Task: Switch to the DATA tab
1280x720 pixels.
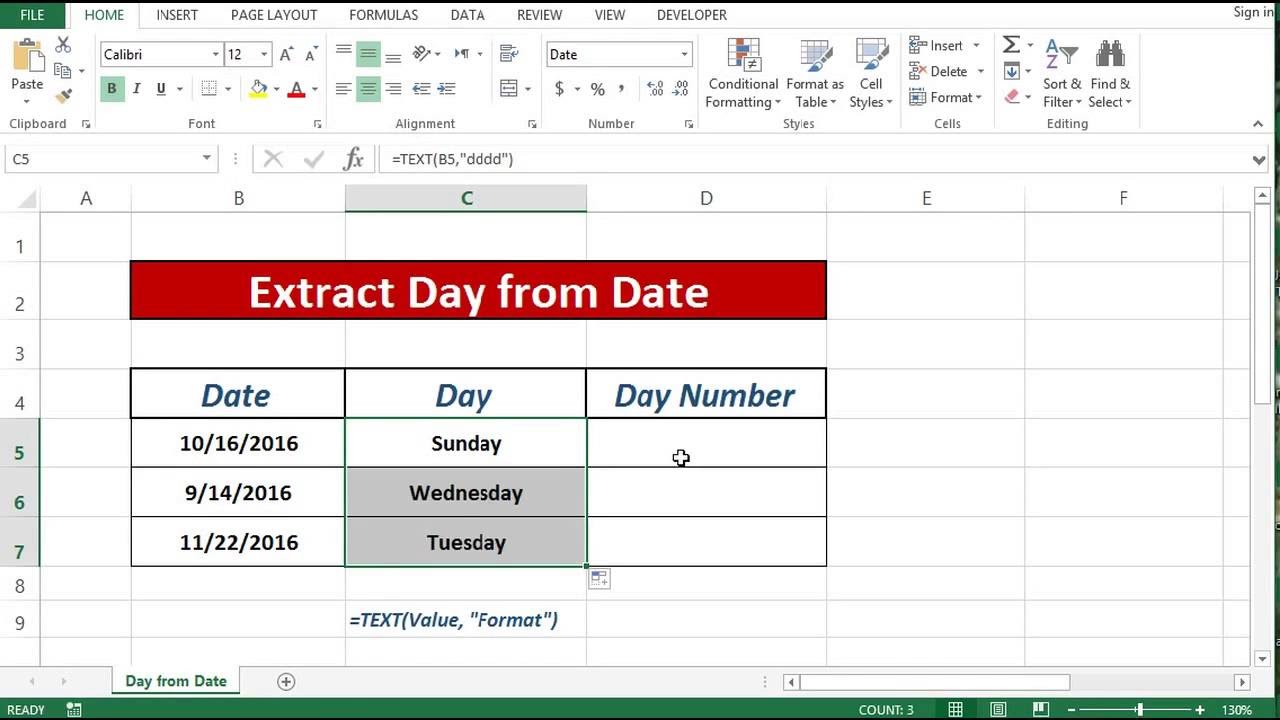Action: click(467, 15)
